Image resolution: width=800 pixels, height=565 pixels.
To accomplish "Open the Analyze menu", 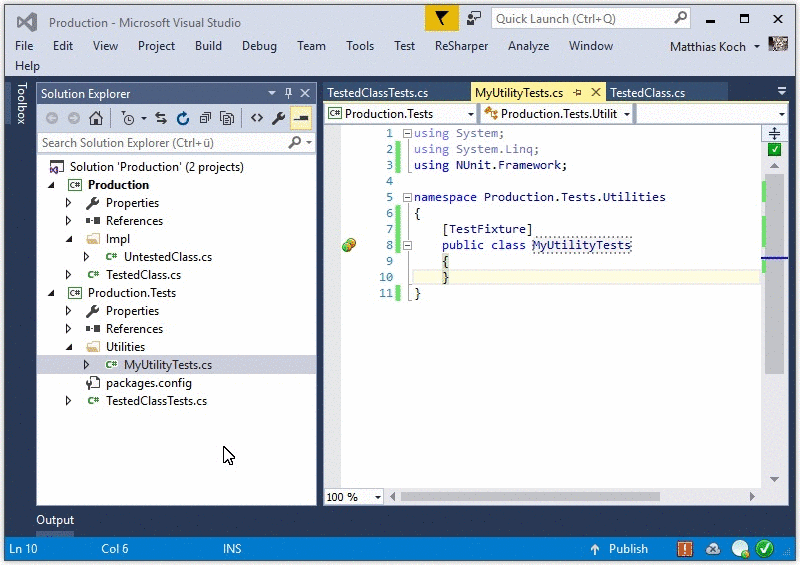I will point(529,46).
